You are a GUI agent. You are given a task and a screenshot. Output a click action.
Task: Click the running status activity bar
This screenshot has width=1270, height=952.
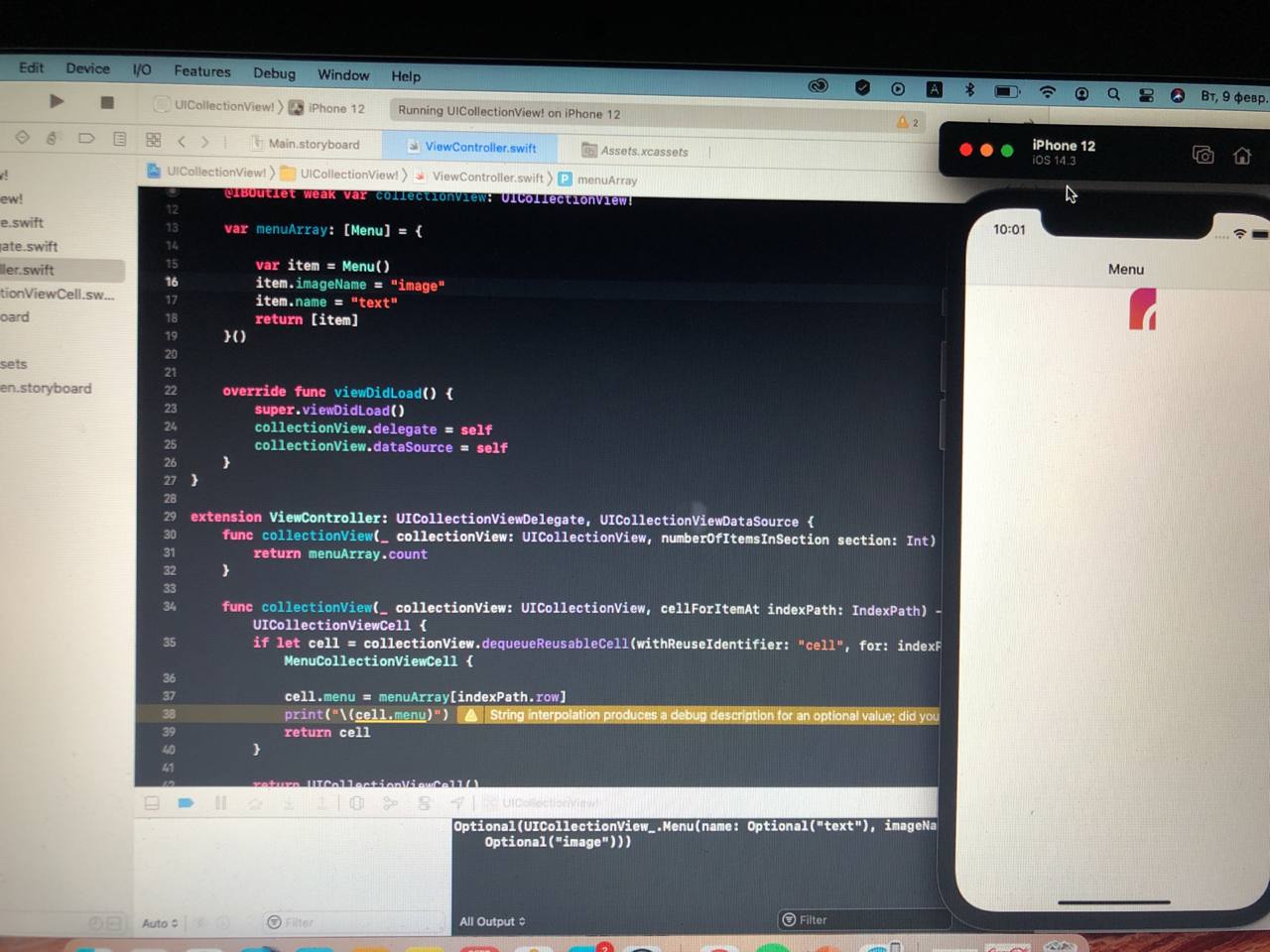point(659,113)
